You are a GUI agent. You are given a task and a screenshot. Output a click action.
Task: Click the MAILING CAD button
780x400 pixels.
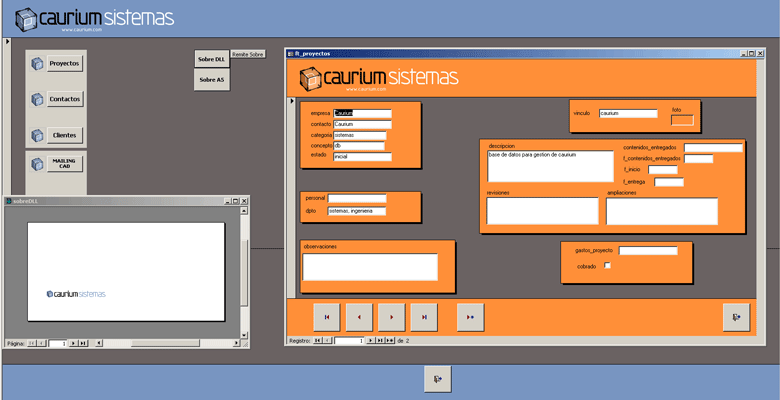click(65, 163)
